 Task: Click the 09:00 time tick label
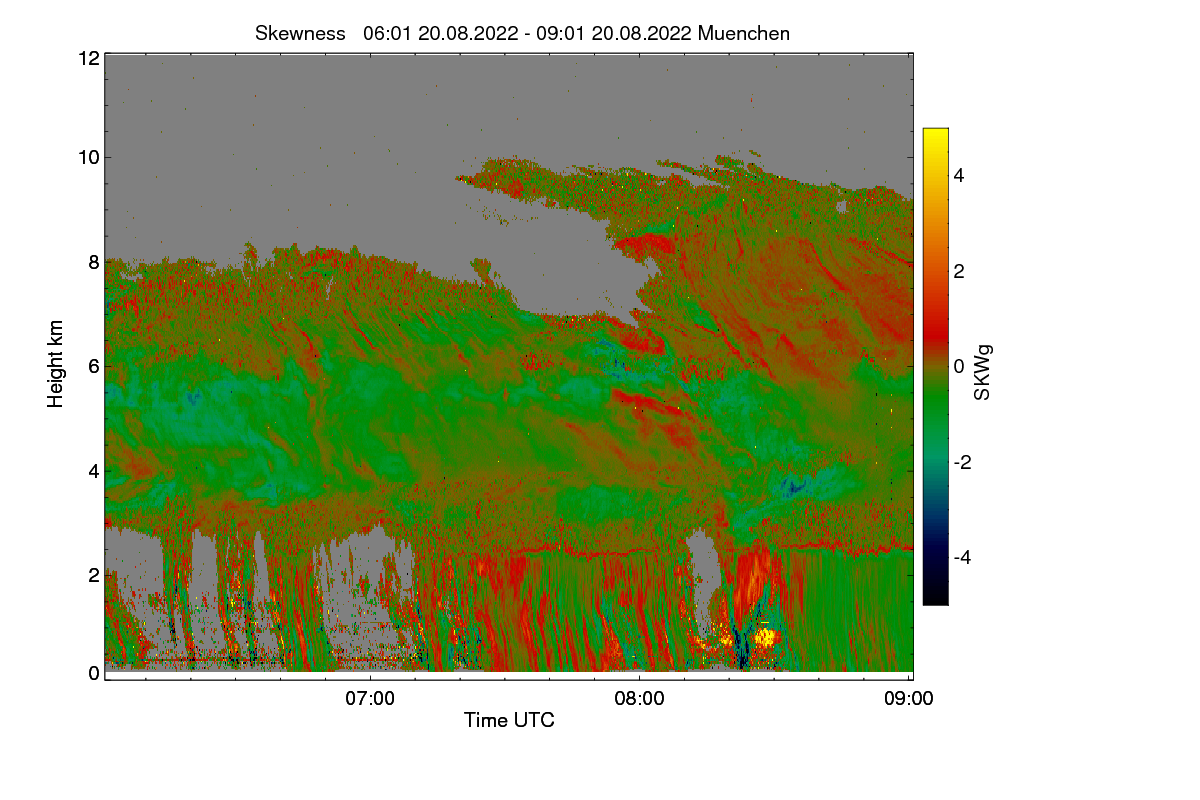[x=909, y=698]
